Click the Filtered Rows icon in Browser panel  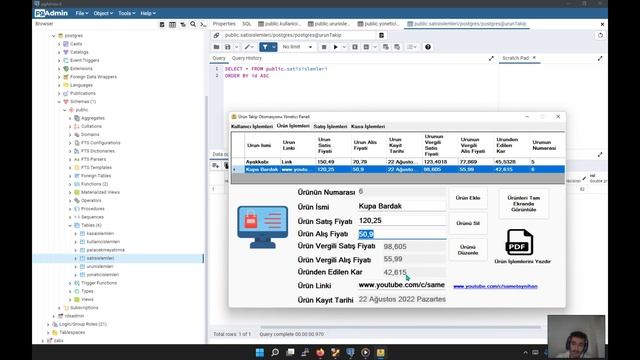183,24
